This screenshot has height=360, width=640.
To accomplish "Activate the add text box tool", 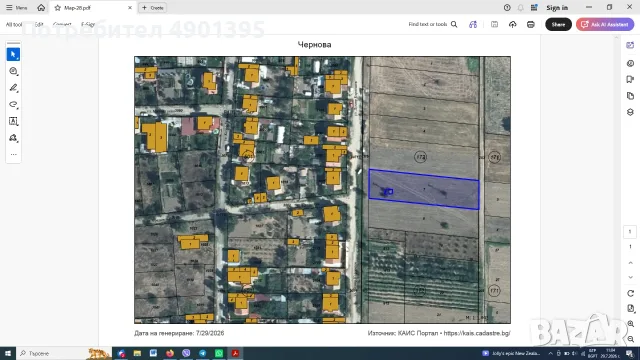I will pos(13,121).
